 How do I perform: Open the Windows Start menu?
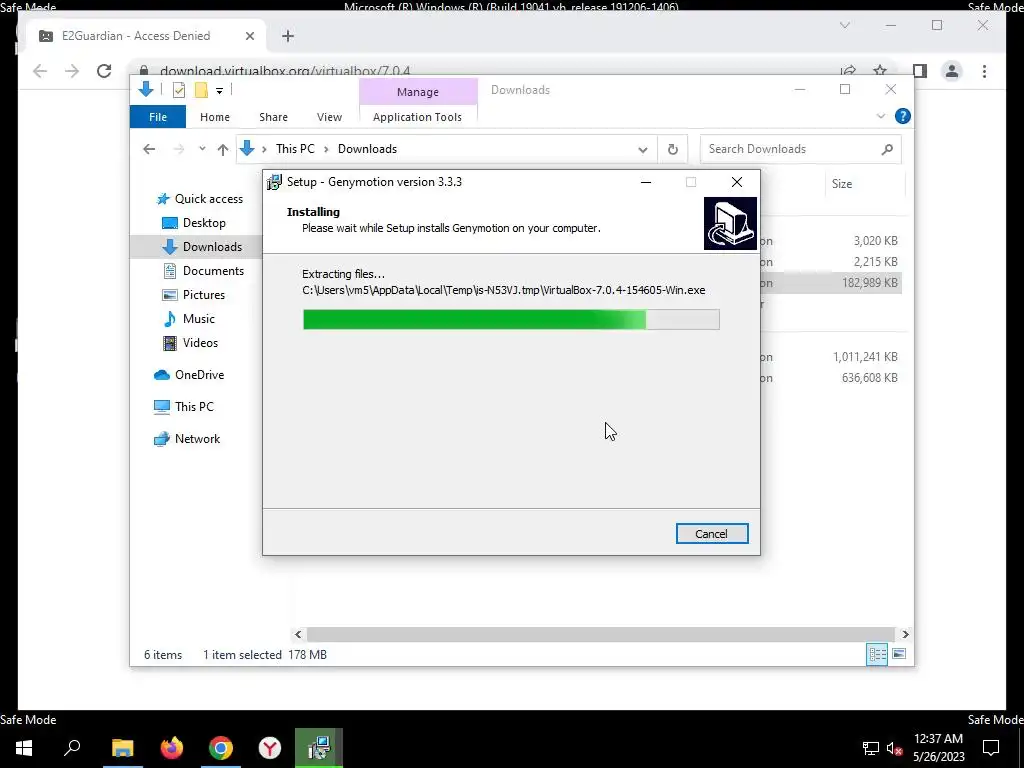coord(24,748)
